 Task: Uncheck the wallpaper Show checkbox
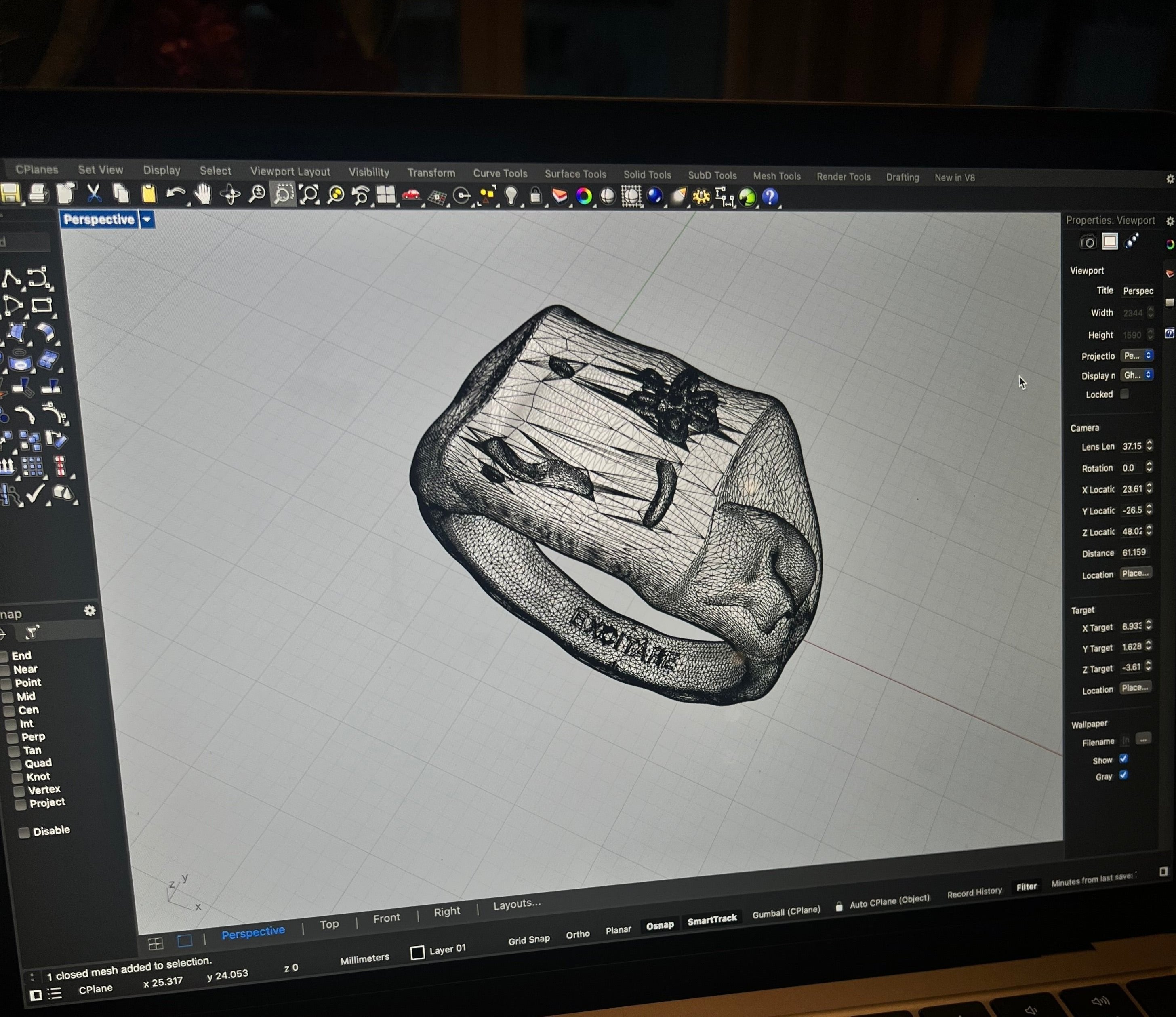tap(1123, 759)
